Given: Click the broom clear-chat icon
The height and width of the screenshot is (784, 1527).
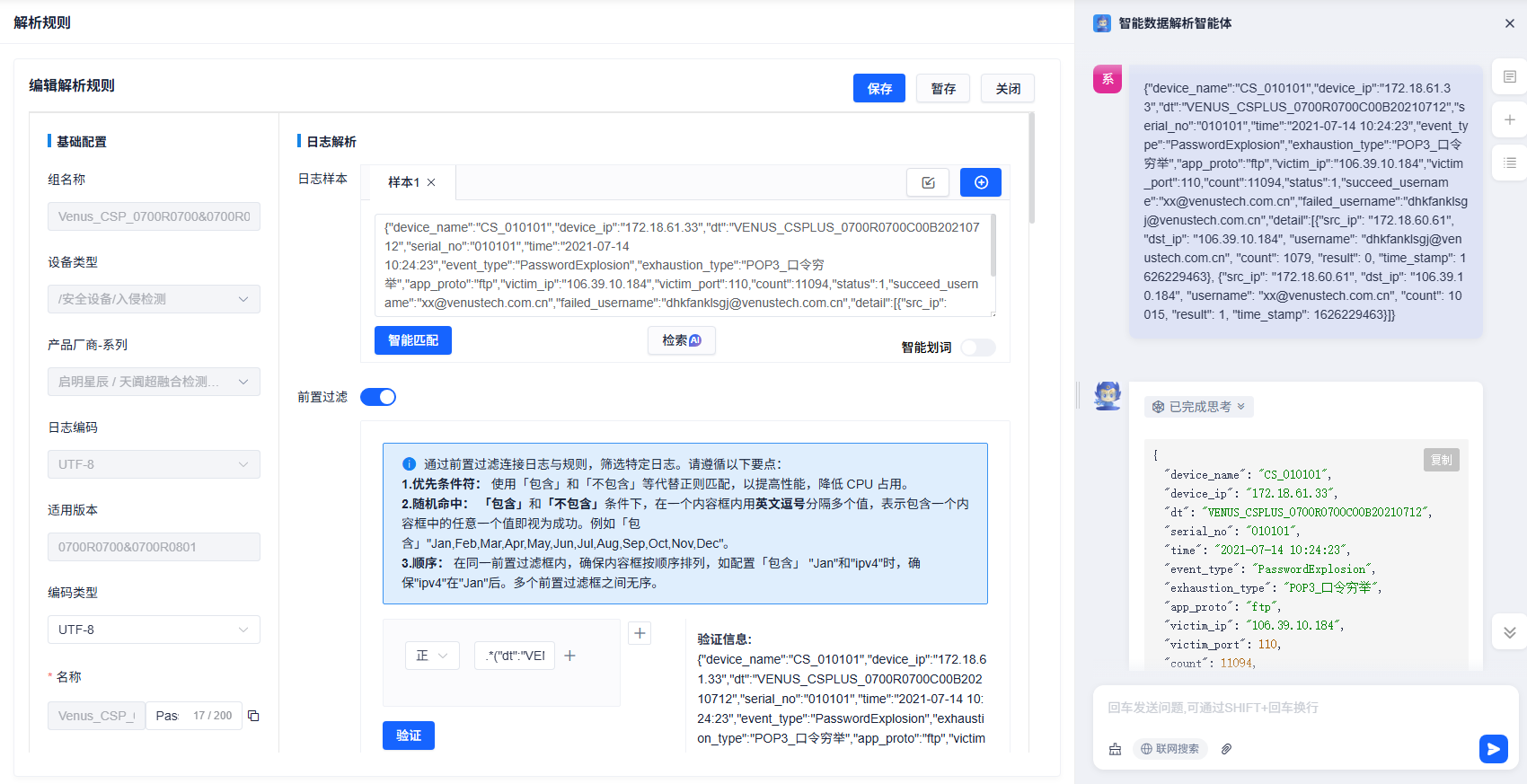Looking at the screenshot, I should pos(1115,749).
